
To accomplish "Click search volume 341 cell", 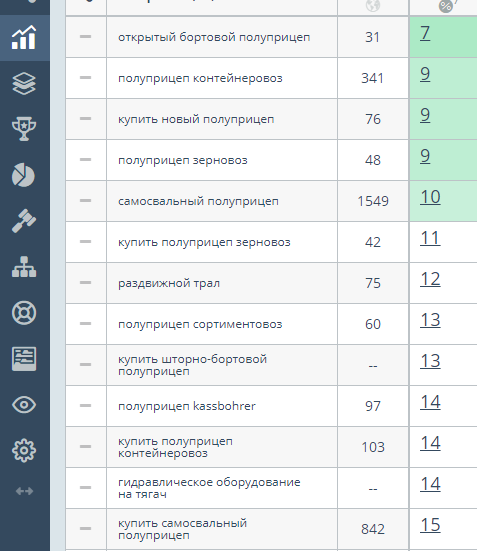I will (x=373, y=78).
